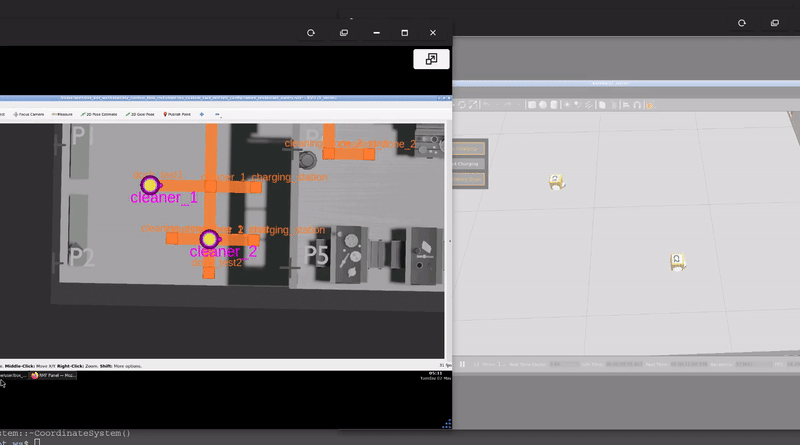Click the reload icon in left window header
Screen dimensions: 800x445
point(311,33)
